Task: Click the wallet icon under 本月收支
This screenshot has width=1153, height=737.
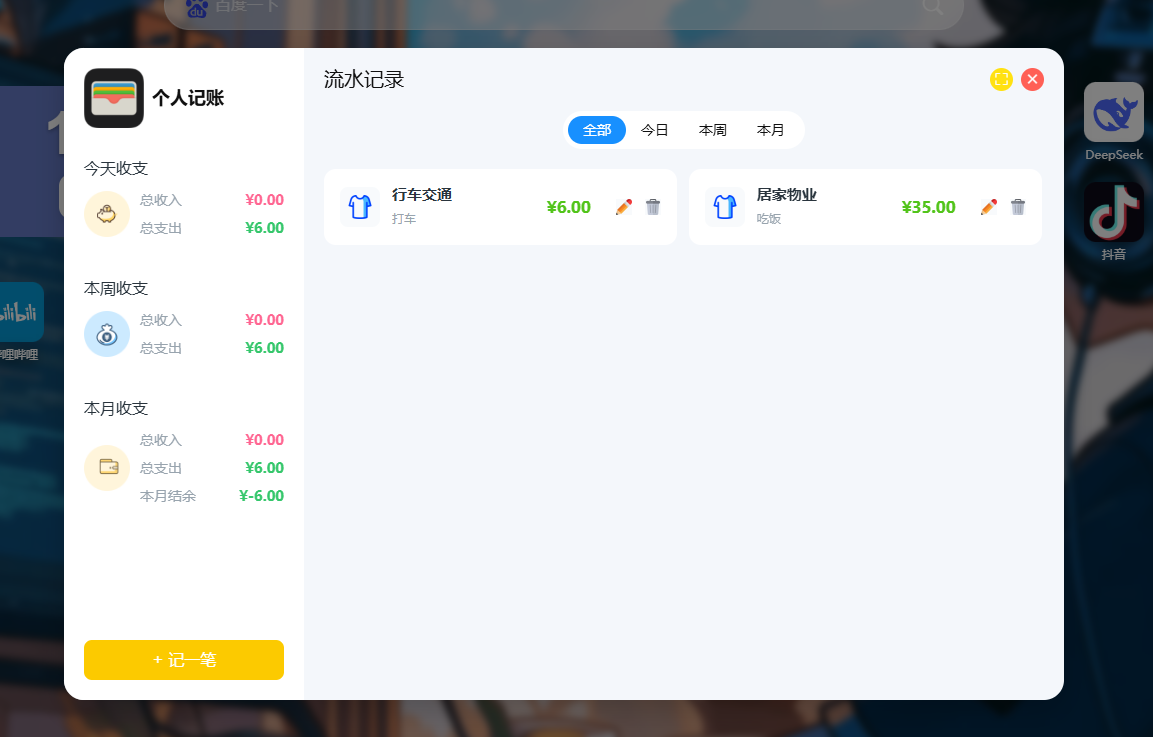Action: 107,467
